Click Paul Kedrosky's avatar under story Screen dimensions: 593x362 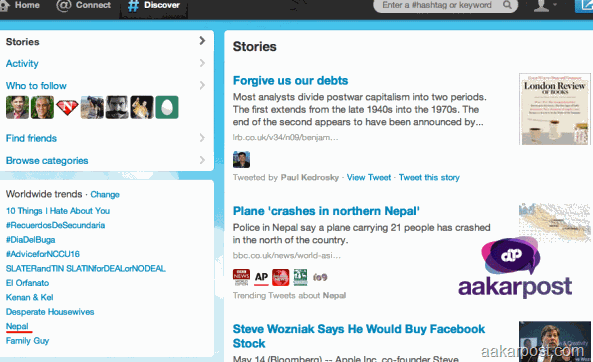coord(241,159)
